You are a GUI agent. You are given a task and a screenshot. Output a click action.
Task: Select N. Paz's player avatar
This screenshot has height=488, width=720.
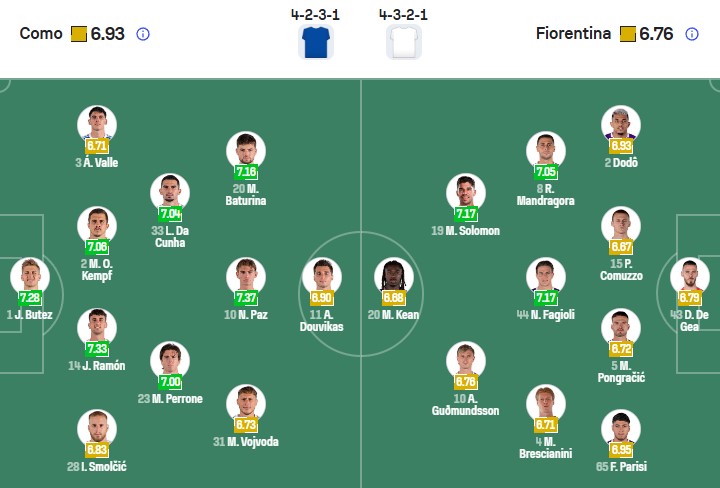245,276
